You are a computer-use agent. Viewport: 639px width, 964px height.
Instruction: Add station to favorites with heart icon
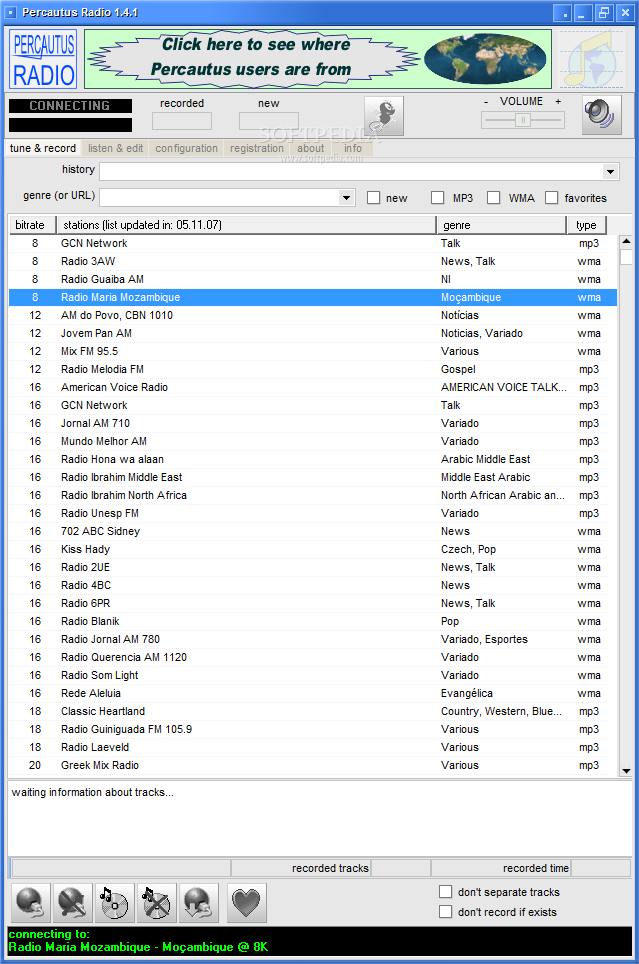pyautogui.click(x=246, y=903)
